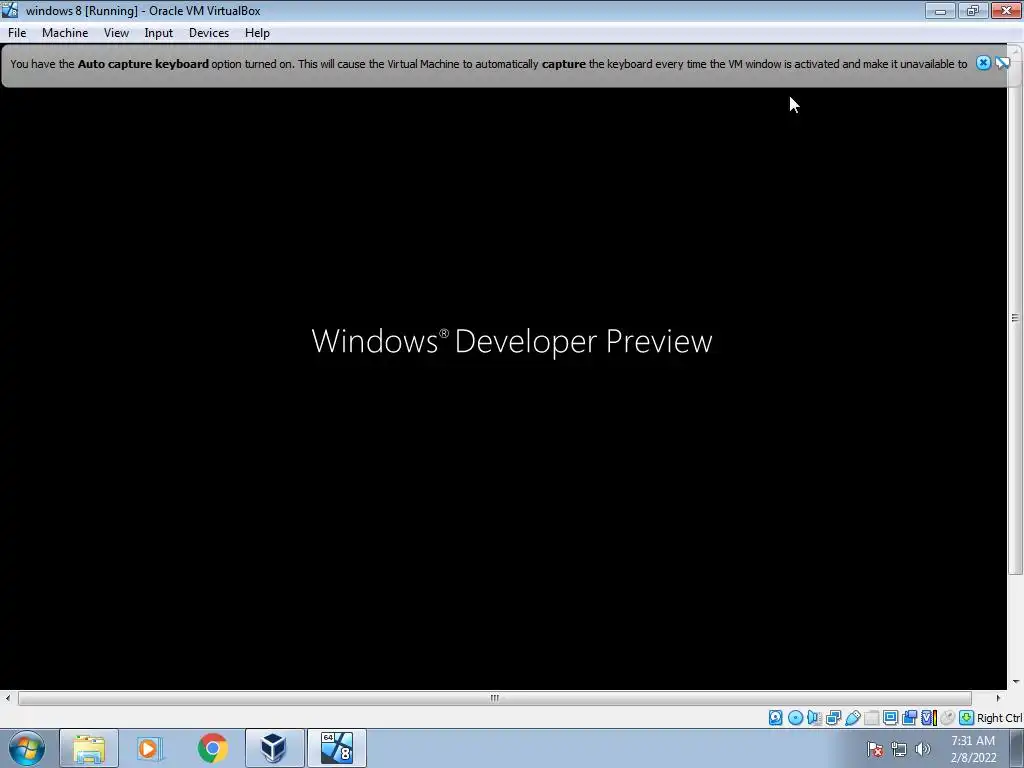Click the Windows 8 VM taskbar button
This screenshot has width=1024, height=768.
point(336,748)
